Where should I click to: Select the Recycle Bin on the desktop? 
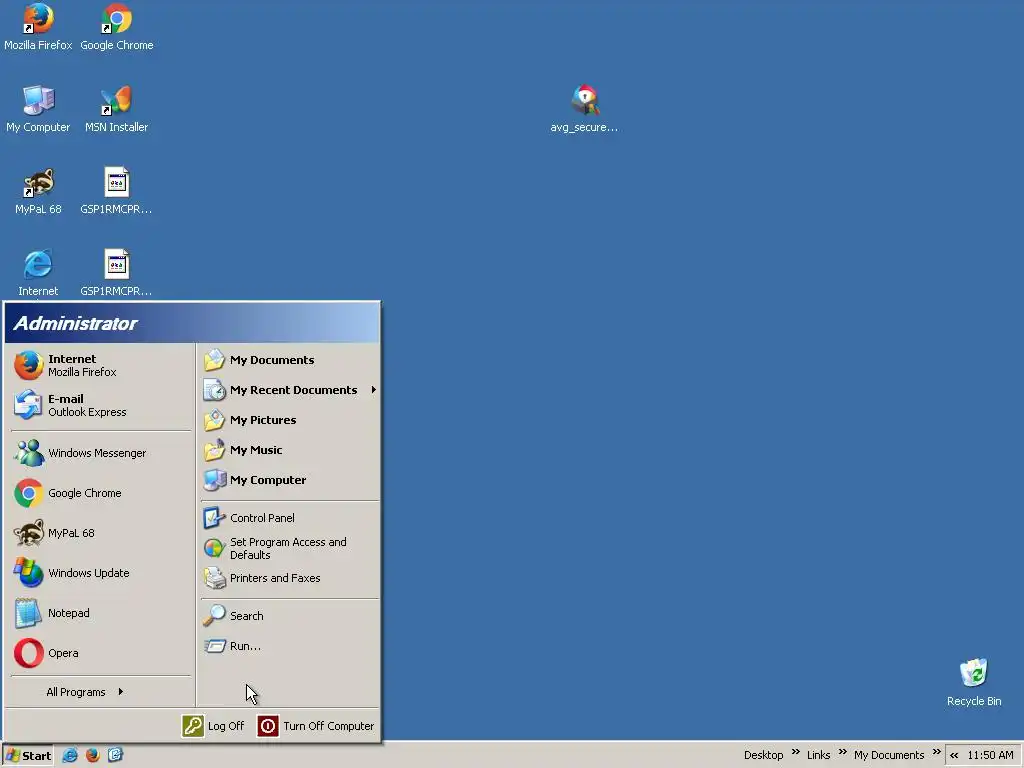[974, 682]
